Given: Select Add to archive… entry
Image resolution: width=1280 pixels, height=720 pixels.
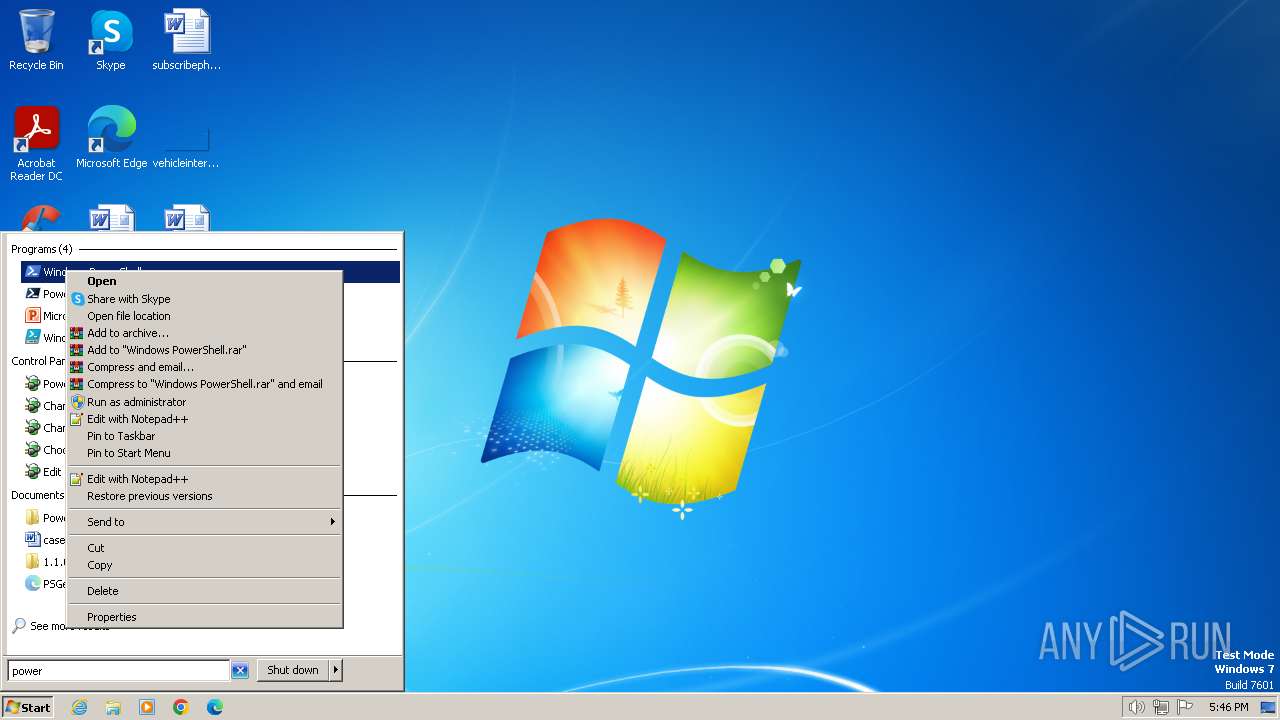Looking at the screenshot, I should [204, 333].
